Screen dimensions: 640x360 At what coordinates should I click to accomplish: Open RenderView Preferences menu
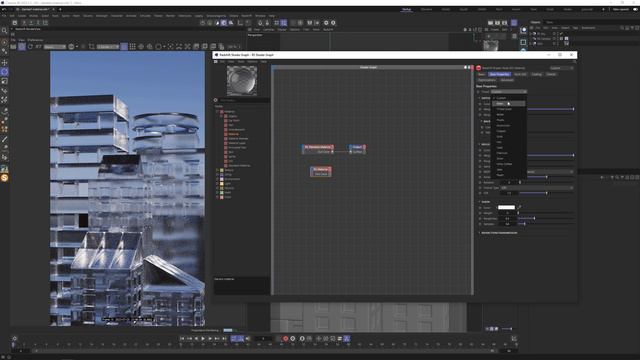point(36,40)
